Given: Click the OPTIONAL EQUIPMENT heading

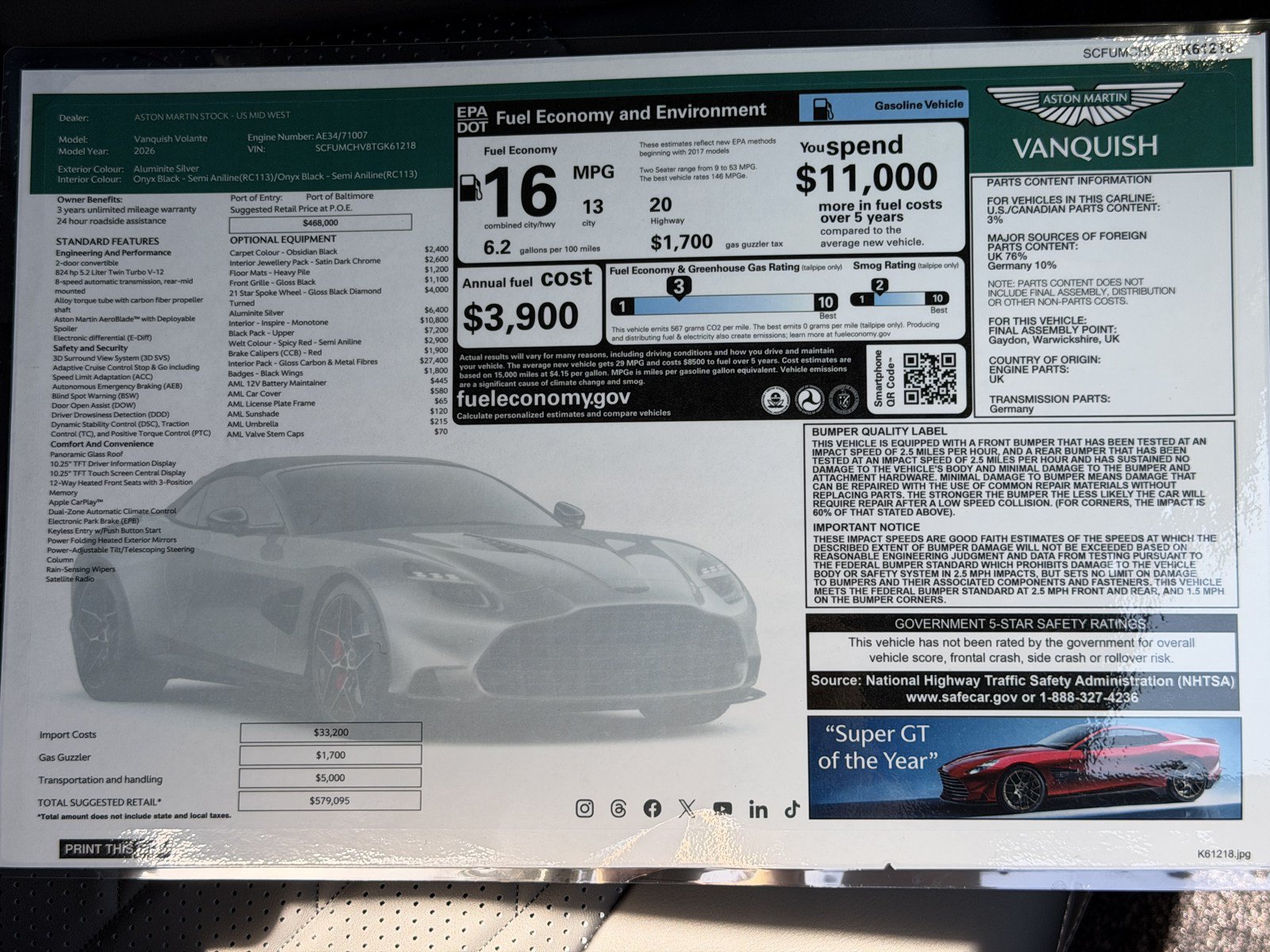Looking at the screenshot, I should (x=283, y=239).
